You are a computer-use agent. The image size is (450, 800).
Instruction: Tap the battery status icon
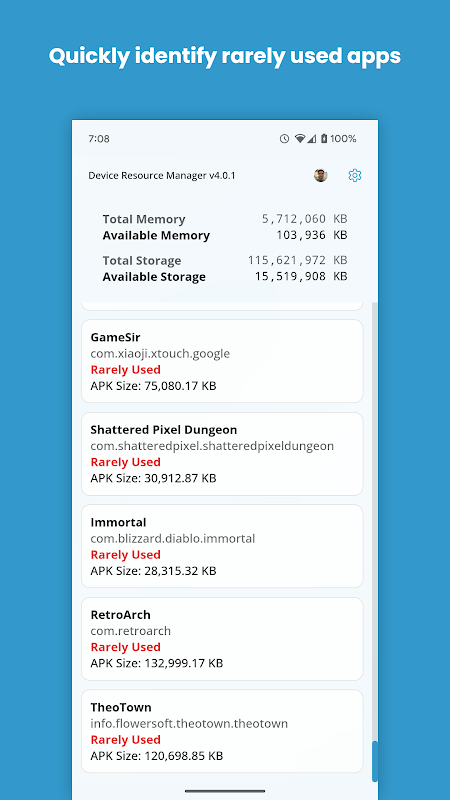(323, 139)
